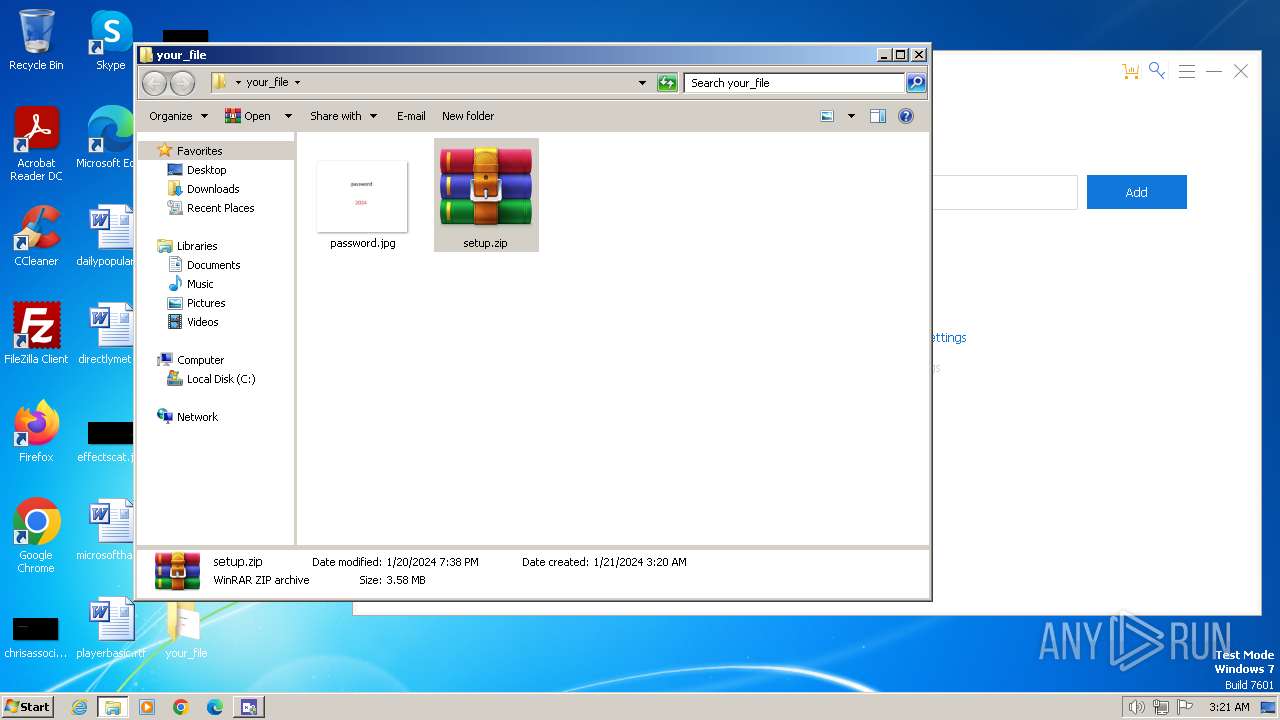The image size is (1280, 720).
Task: Select the password.jpg image thumbnail
Action: click(362, 203)
